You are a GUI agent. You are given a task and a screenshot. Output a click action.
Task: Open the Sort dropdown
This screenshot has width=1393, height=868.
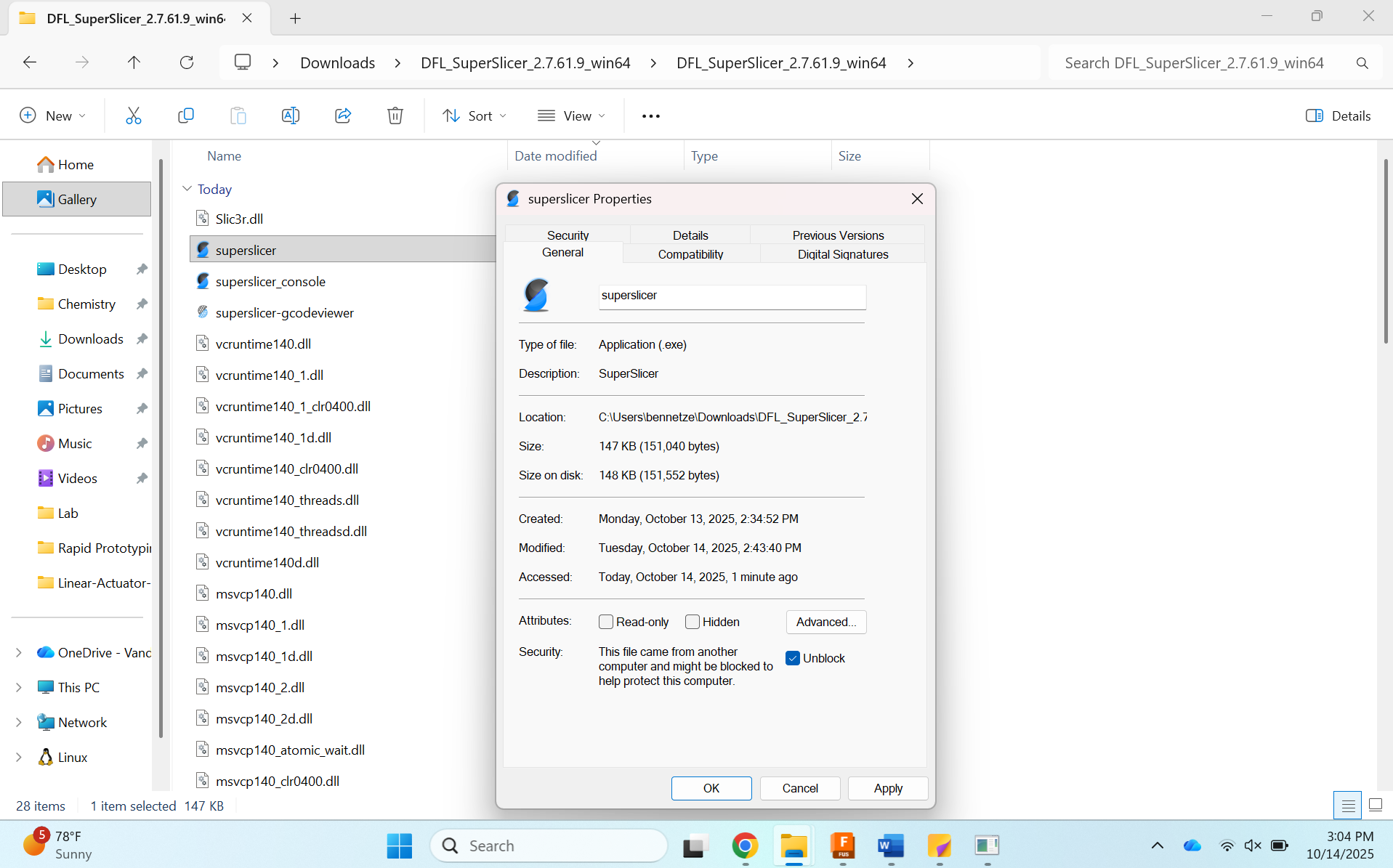click(x=474, y=115)
